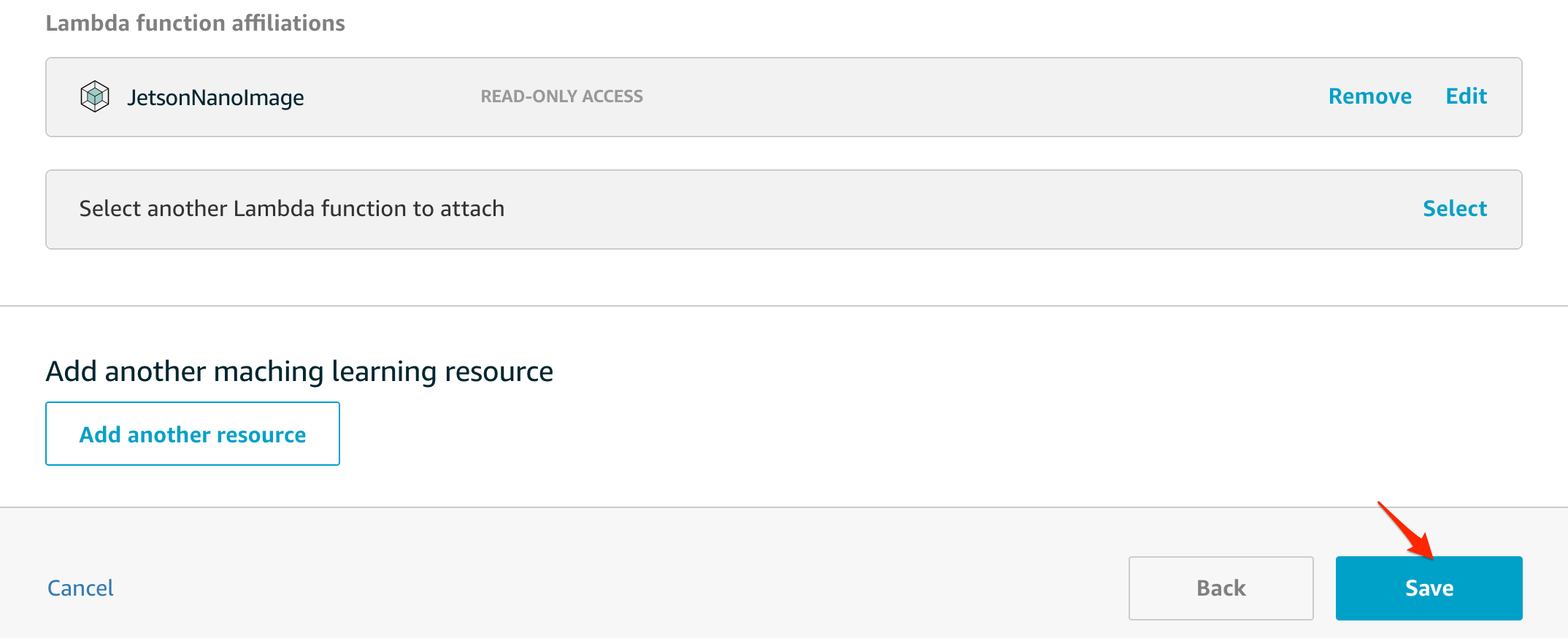Image resolution: width=1568 pixels, height=638 pixels.
Task: Click the Lambda cube icon beside JetsonNanoImage
Action: pos(95,96)
